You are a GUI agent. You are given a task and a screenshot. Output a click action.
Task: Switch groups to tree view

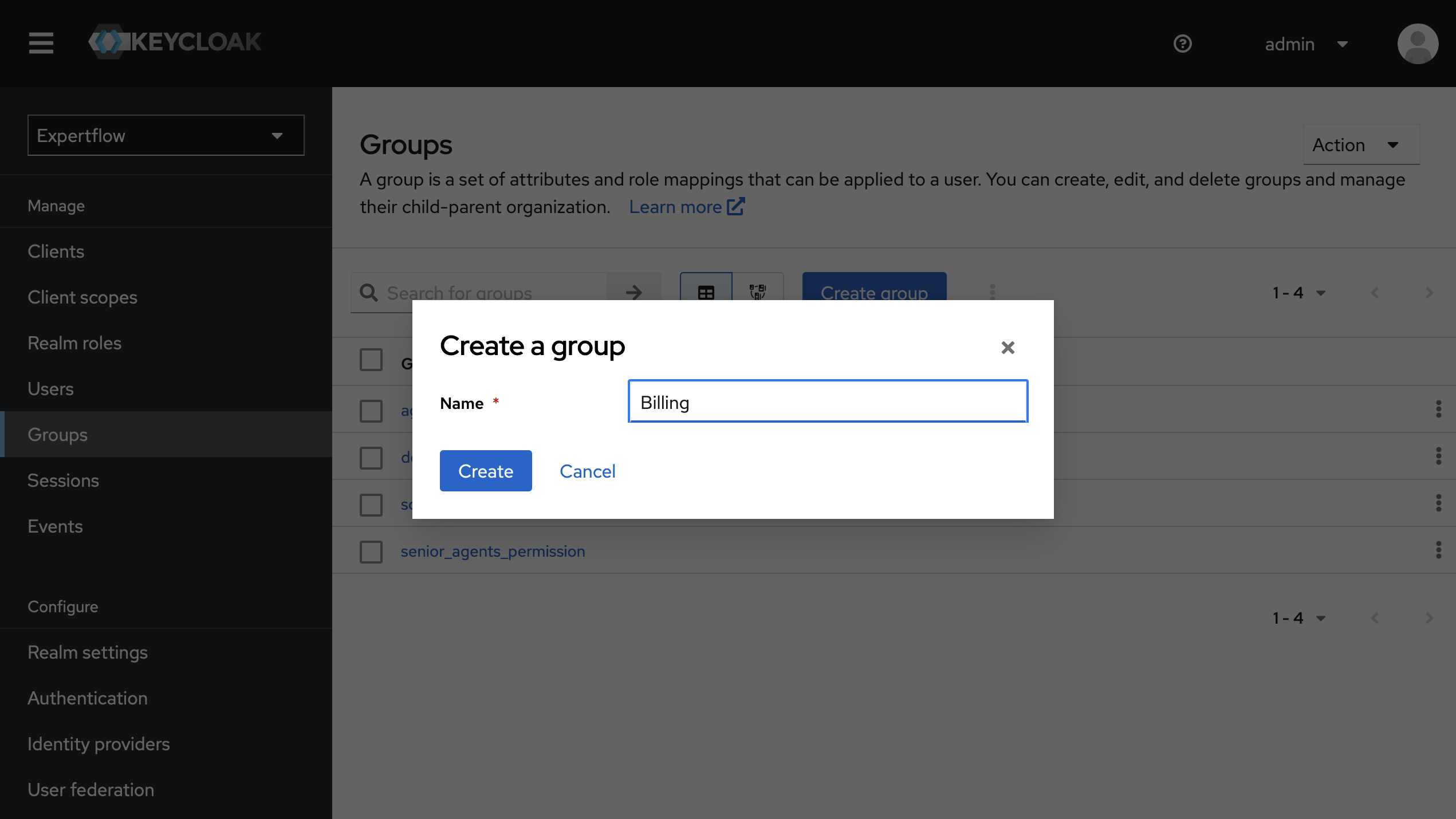click(x=757, y=293)
